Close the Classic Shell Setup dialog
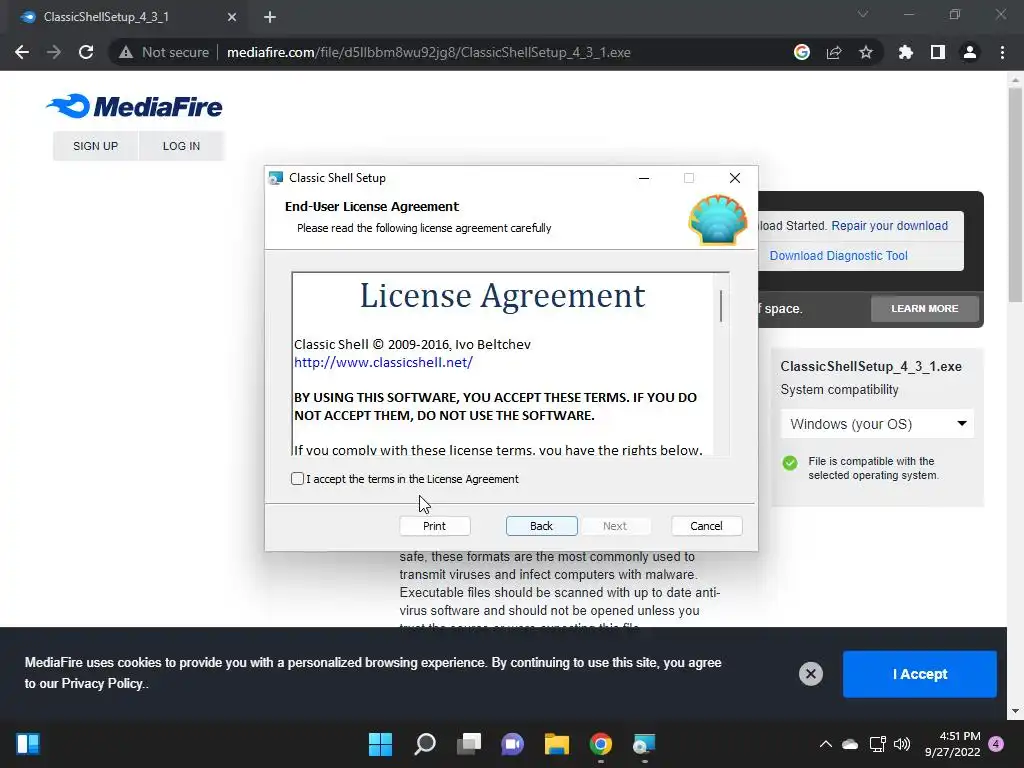The height and width of the screenshot is (768, 1024). click(x=735, y=178)
